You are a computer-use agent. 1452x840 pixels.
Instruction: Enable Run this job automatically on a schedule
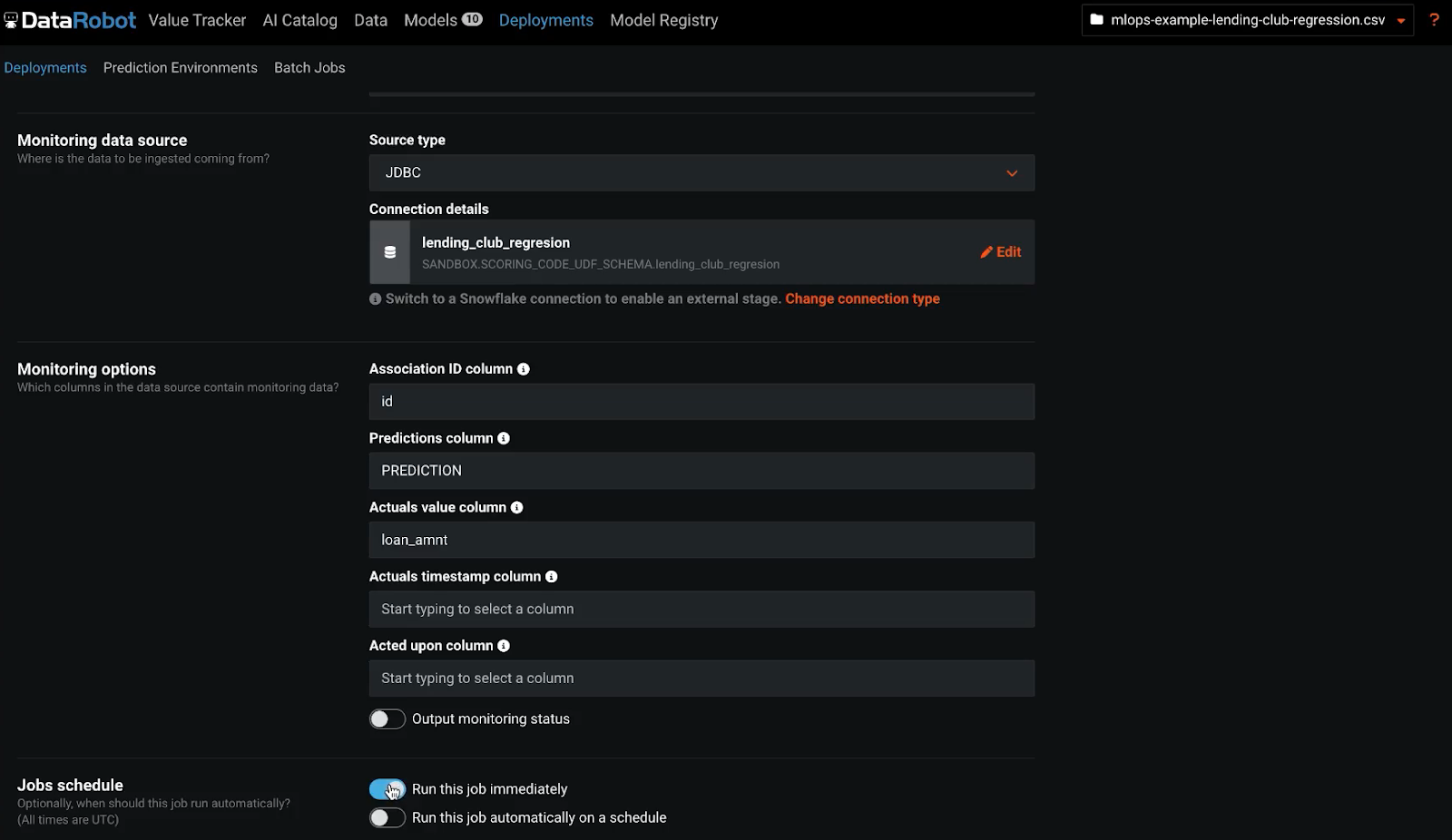click(387, 817)
